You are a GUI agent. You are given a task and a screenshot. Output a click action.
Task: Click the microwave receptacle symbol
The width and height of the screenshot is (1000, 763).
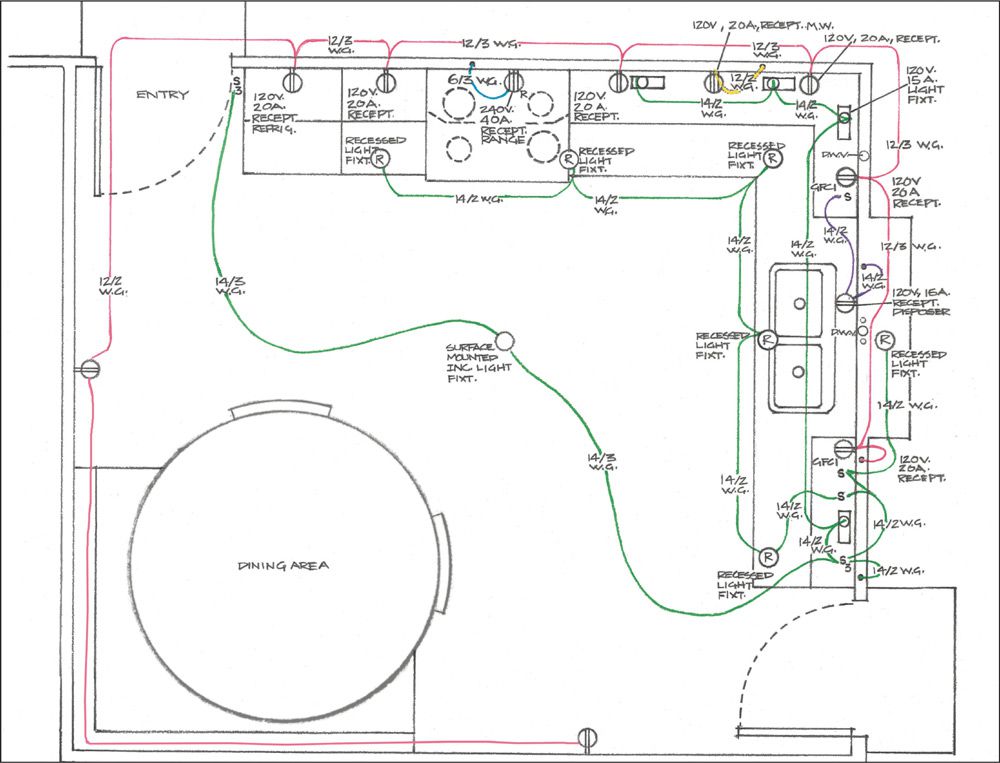[714, 82]
